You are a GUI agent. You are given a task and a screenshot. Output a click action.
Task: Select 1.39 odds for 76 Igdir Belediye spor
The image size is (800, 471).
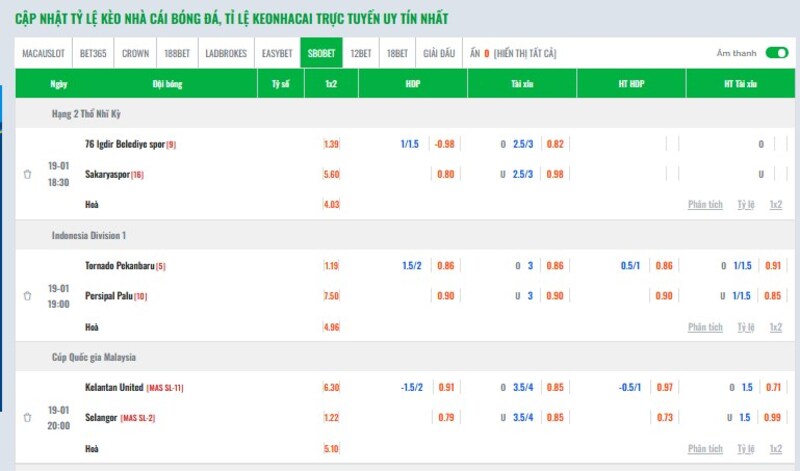pos(332,144)
